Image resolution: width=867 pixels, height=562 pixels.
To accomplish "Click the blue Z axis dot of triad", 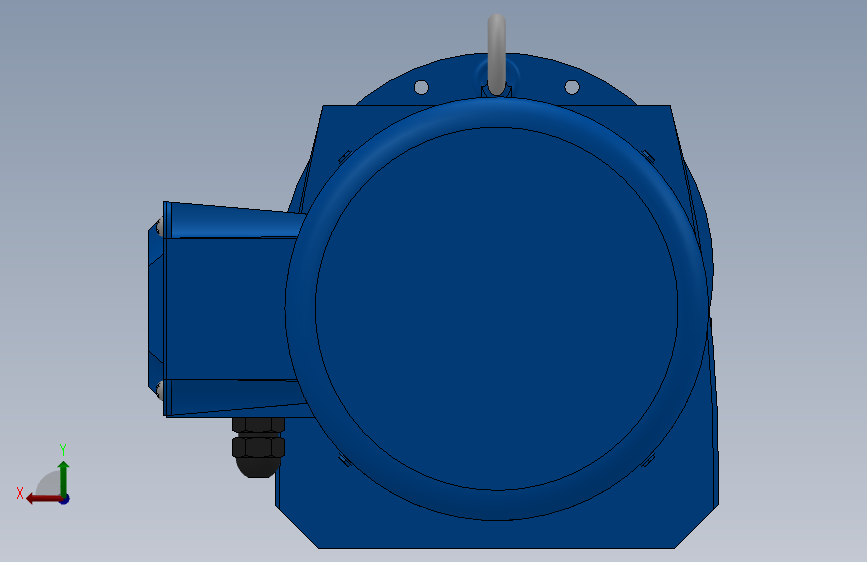I will (x=65, y=499).
